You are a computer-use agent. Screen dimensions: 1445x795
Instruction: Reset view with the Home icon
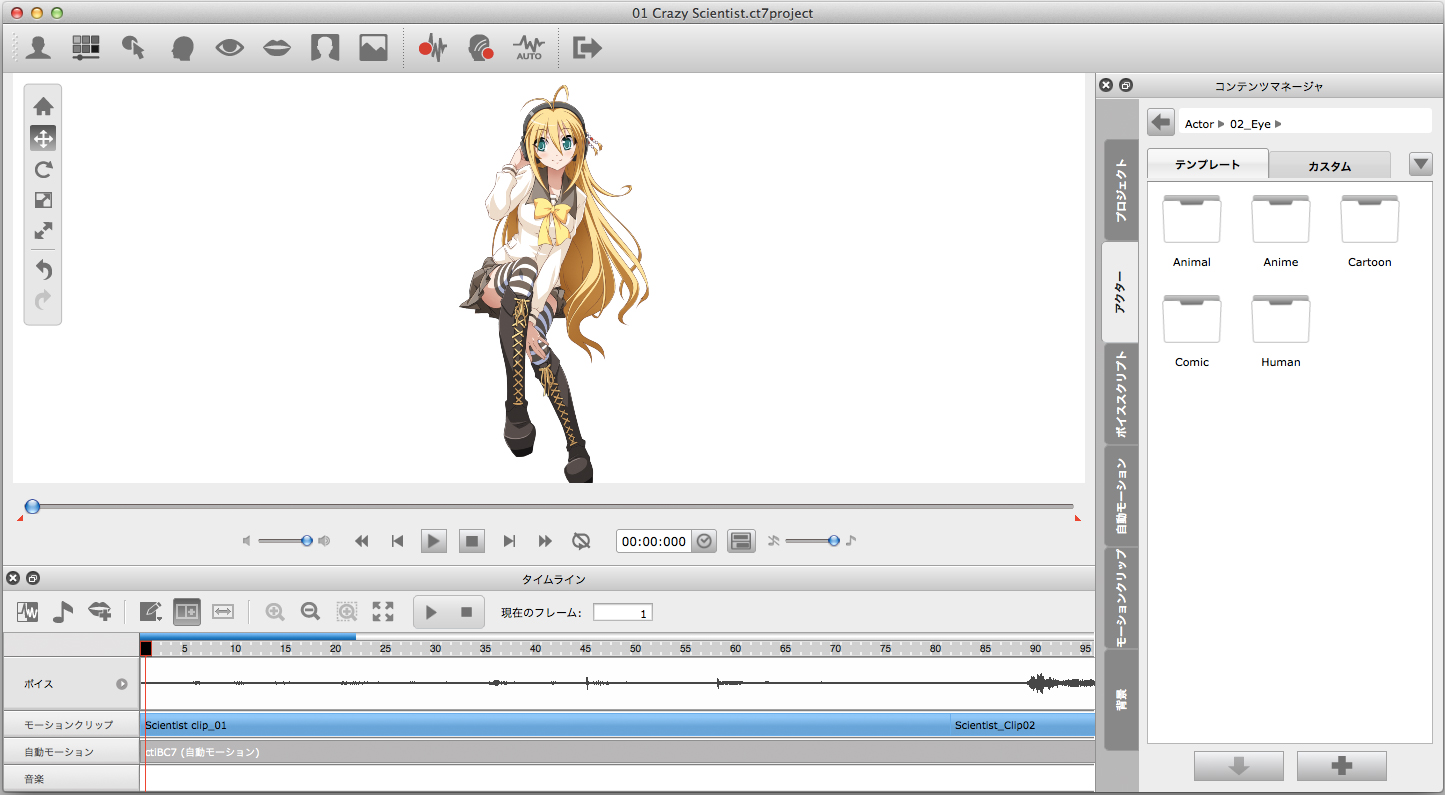point(43,106)
